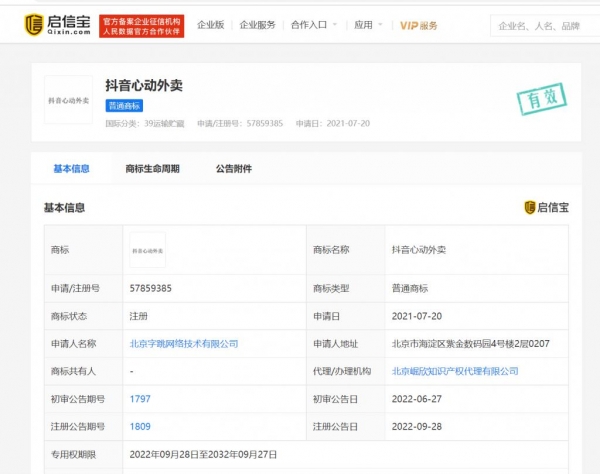Open the 北京崛欣知识产权代理有限公司 agency link
This screenshot has height=474, width=600.
[x=455, y=371]
